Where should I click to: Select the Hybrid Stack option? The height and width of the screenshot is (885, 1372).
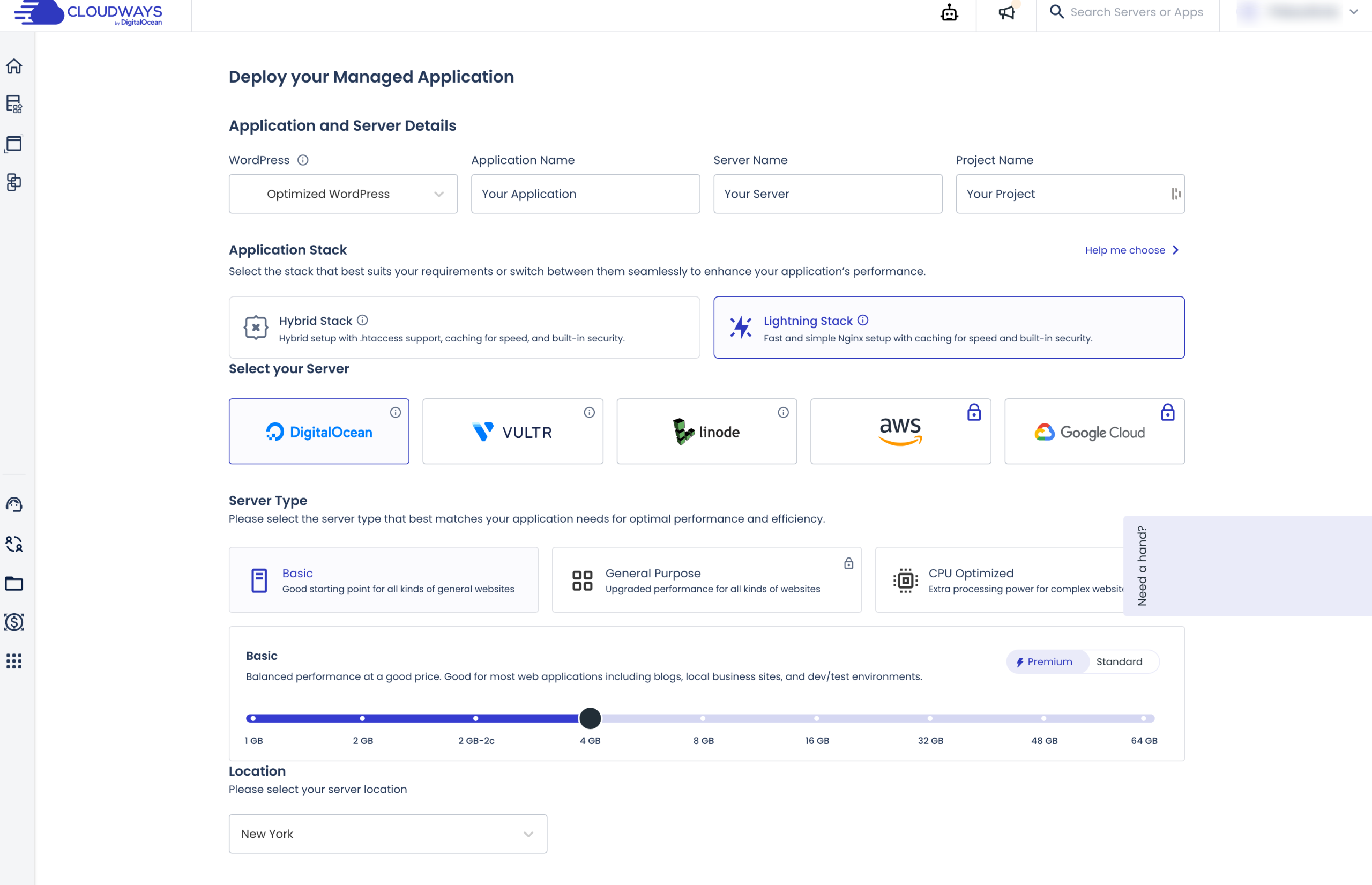(464, 328)
